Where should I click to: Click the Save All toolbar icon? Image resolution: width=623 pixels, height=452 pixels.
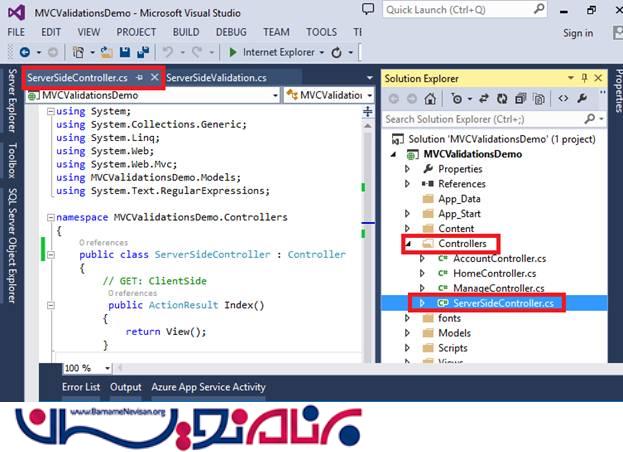coord(143,52)
